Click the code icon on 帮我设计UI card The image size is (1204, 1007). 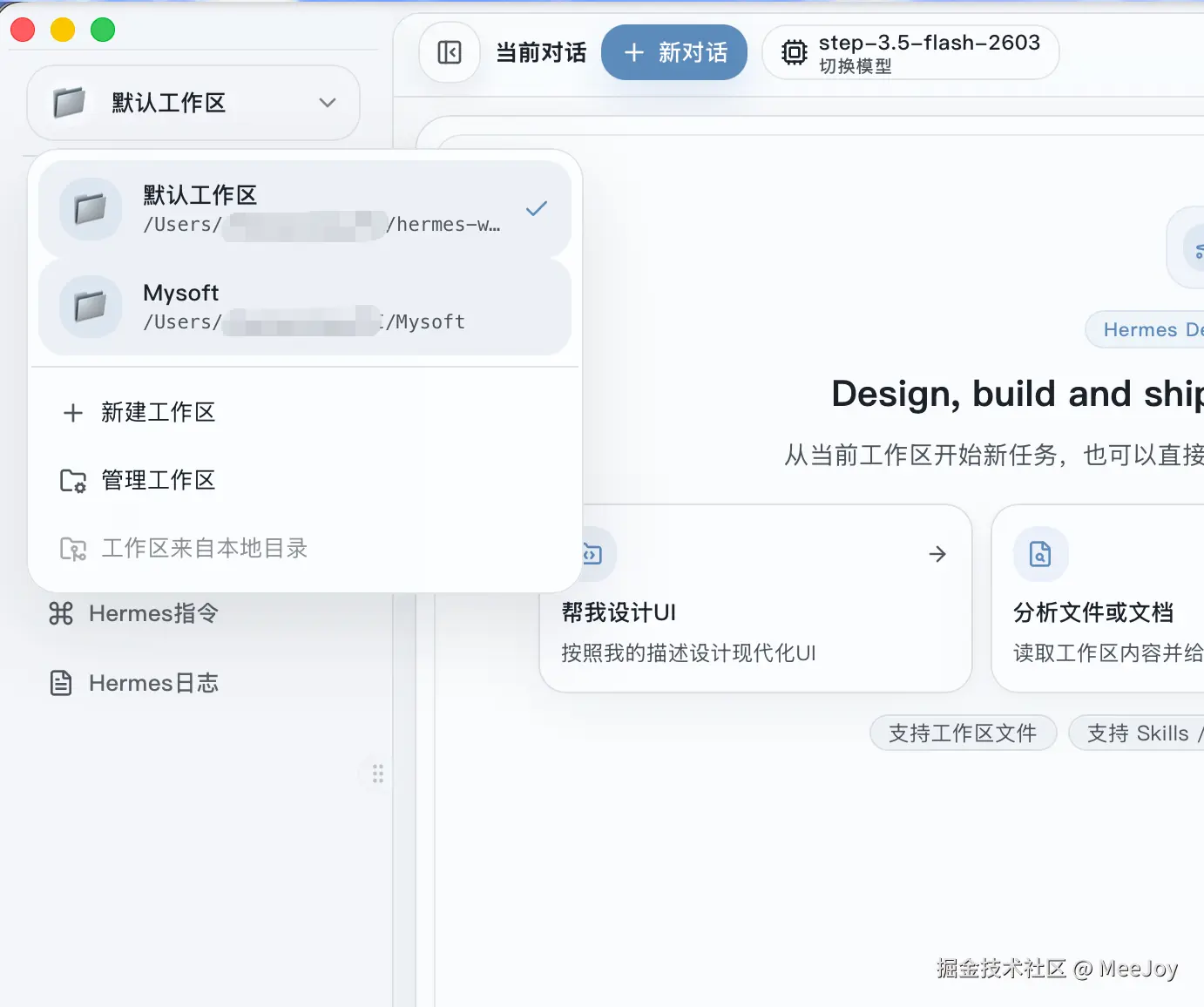click(x=592, y=554)
